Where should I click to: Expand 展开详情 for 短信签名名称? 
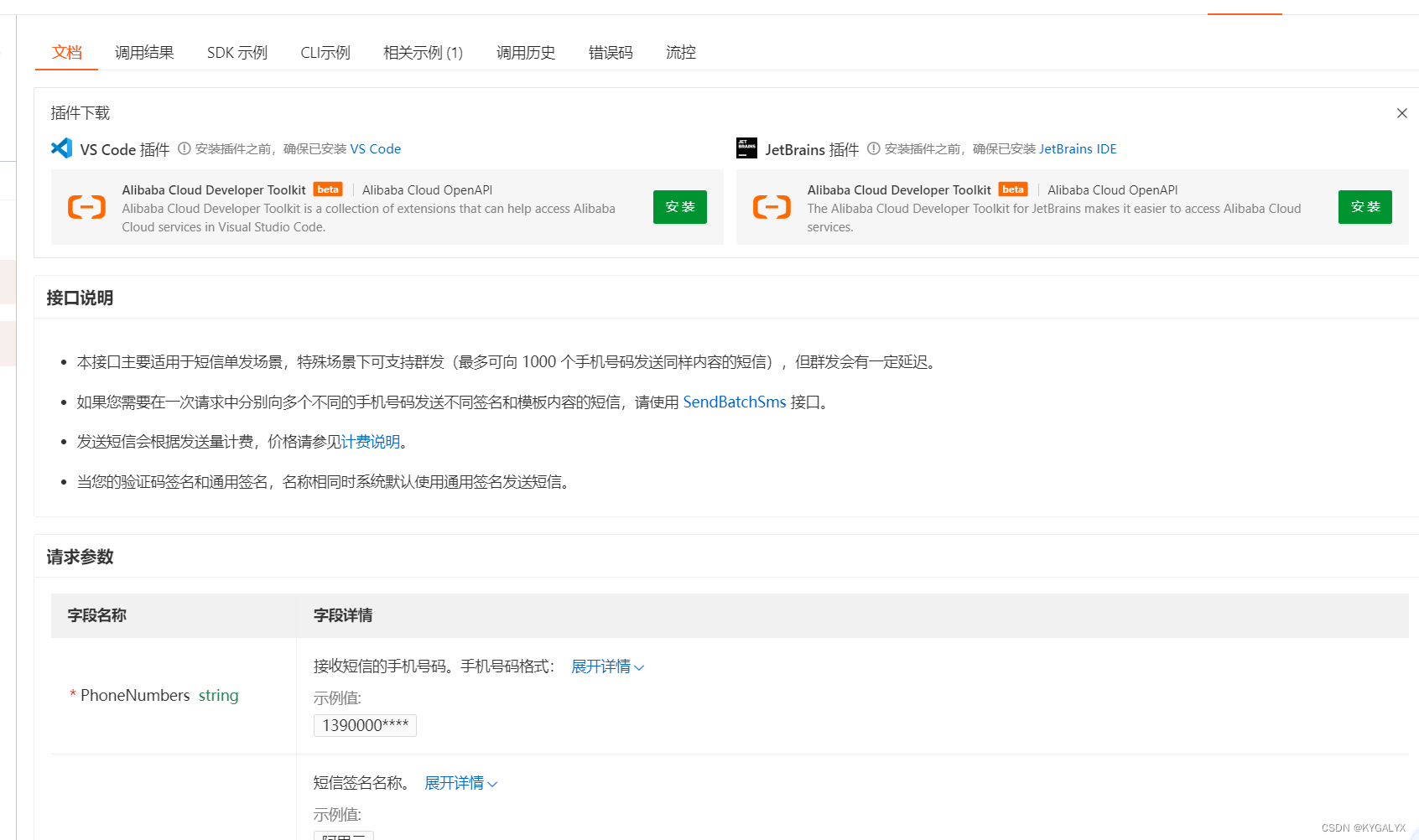pos(461,783)
